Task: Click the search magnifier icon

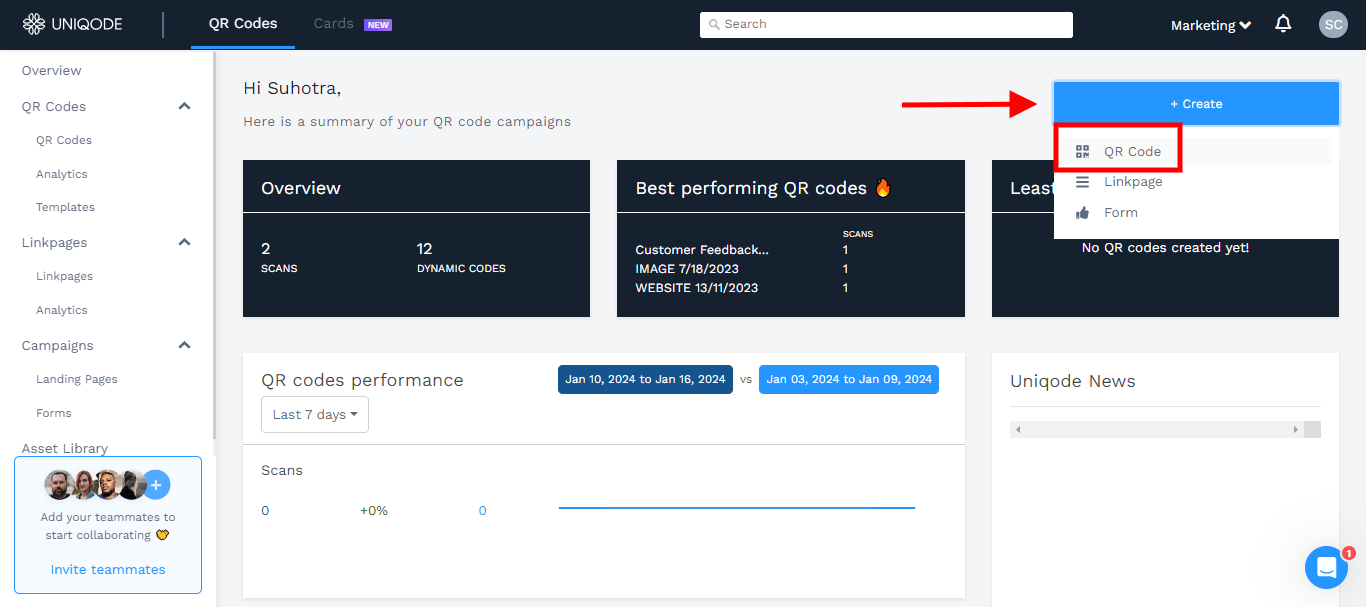Action: (x=715, y=23)
